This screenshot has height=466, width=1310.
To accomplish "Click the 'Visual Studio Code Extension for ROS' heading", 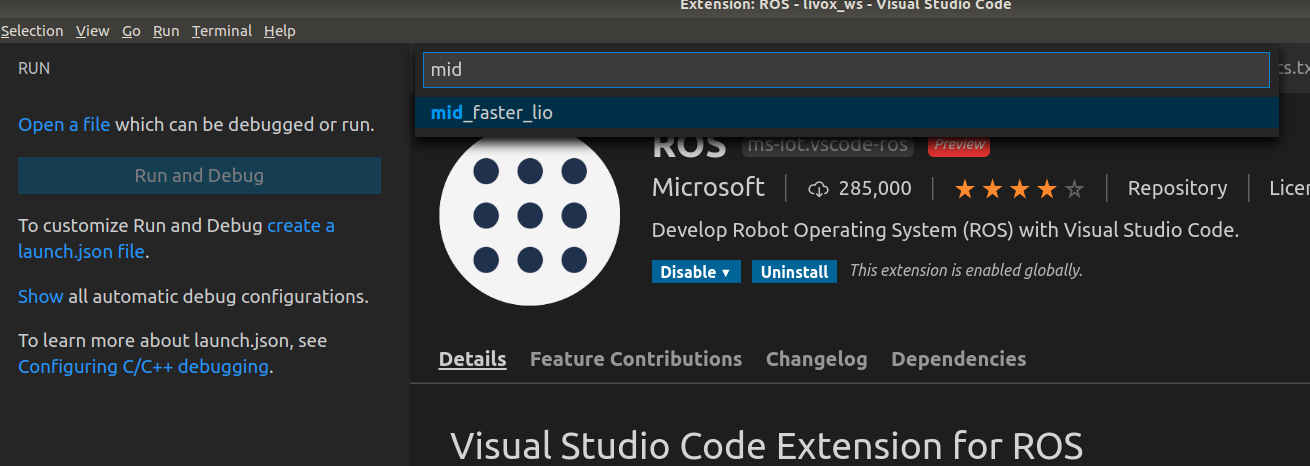I will coord(766,445).
